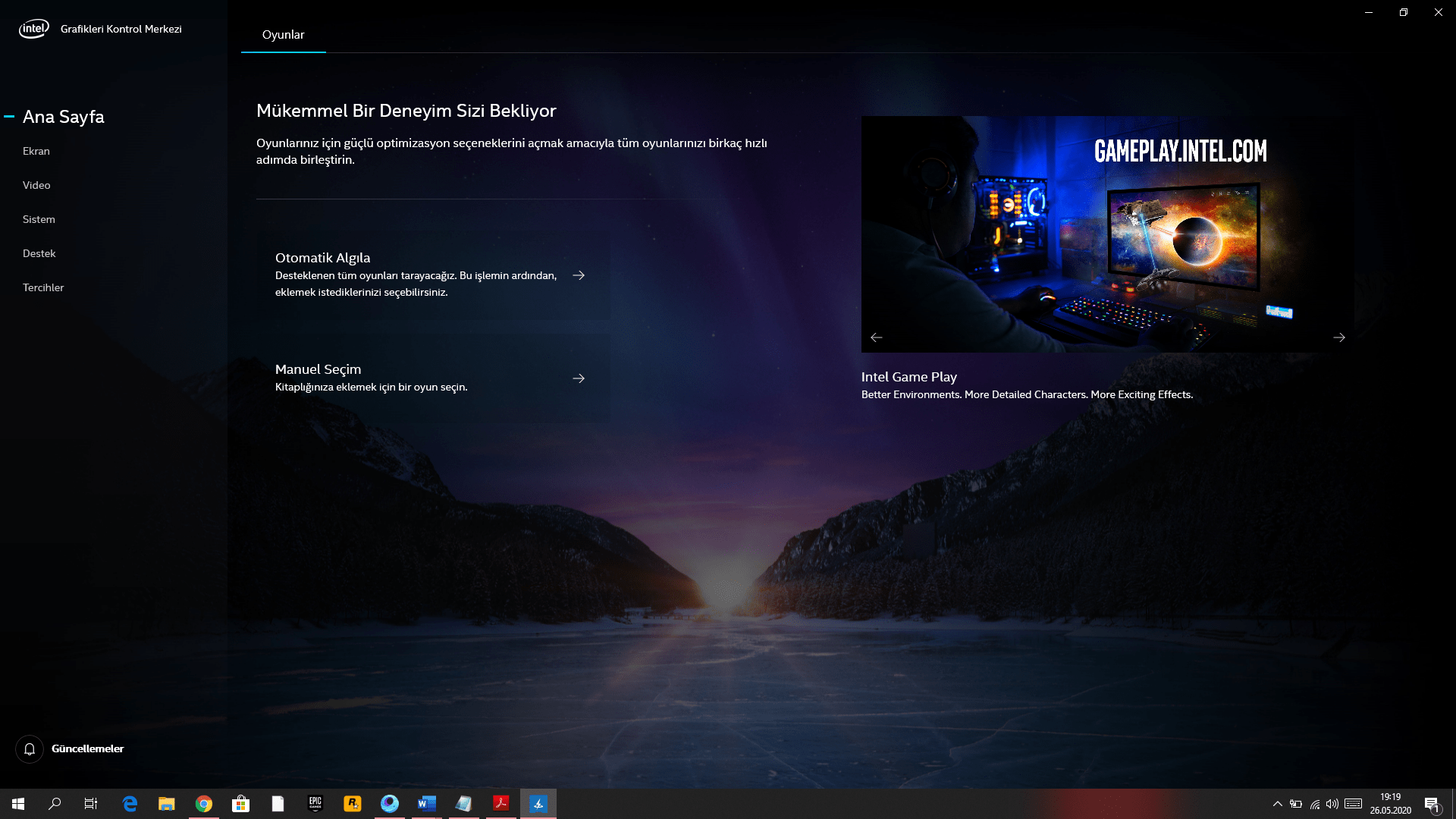Viewport: 1456px width, 819px height.
Task: Go to previous carousel slide arrow
Action: click(877, 337)
